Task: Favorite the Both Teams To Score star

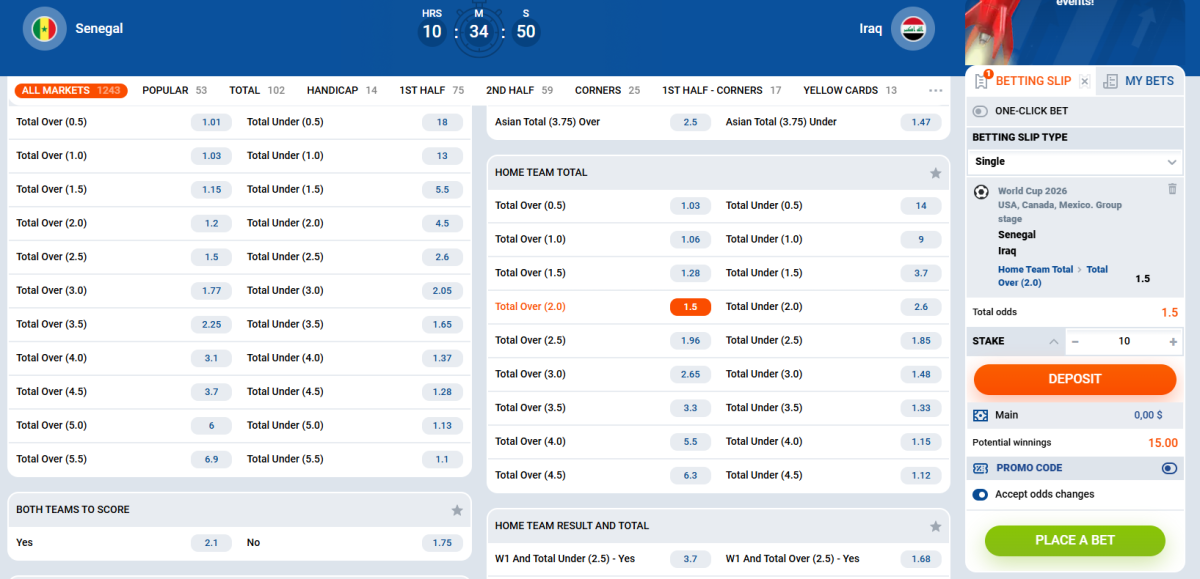Action: [457, 510]
